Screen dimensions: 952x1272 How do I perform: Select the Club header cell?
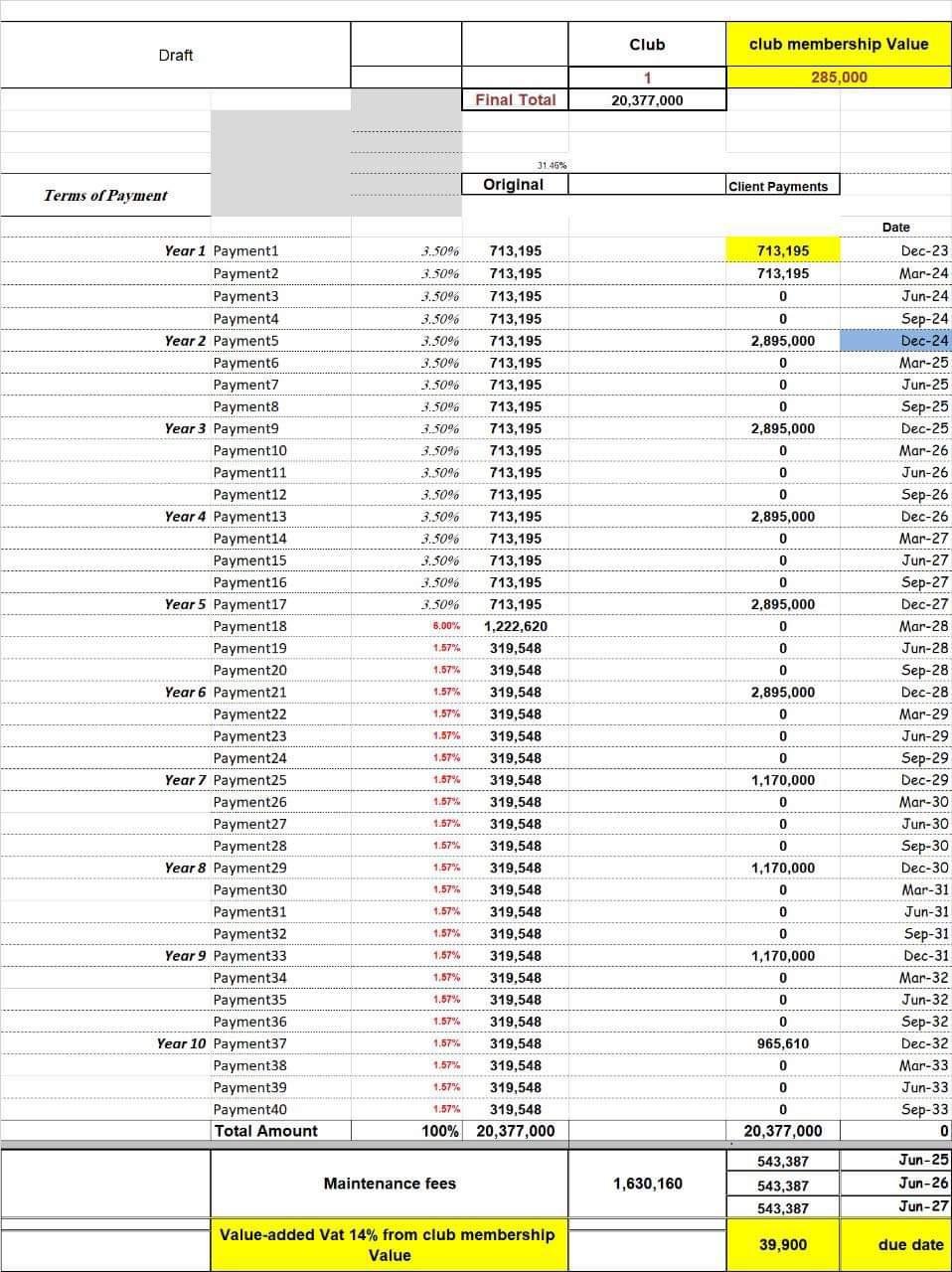tap(647, 45)
